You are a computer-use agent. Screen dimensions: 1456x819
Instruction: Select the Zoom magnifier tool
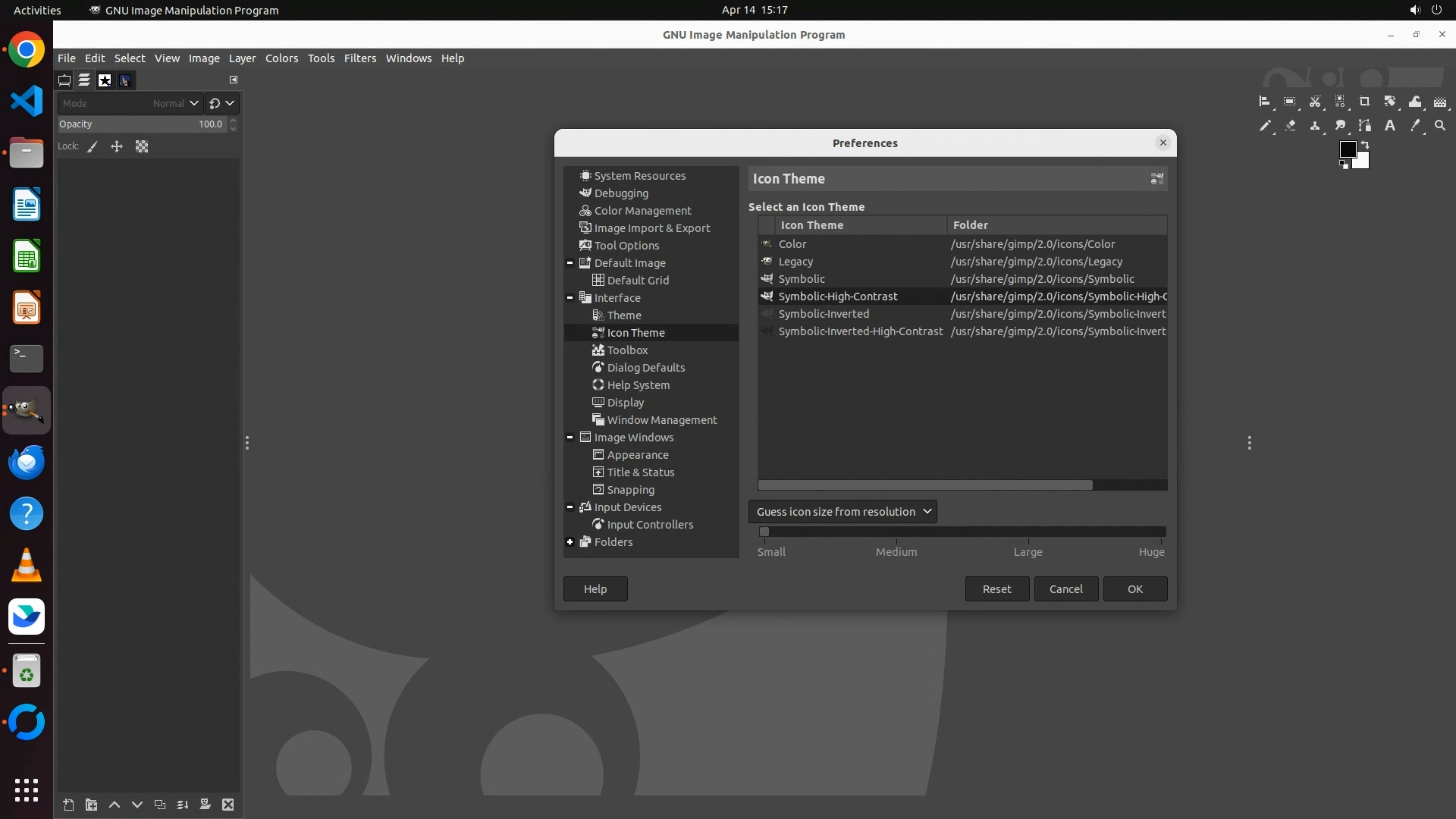pyautogui.click(x=1440, y=126)
